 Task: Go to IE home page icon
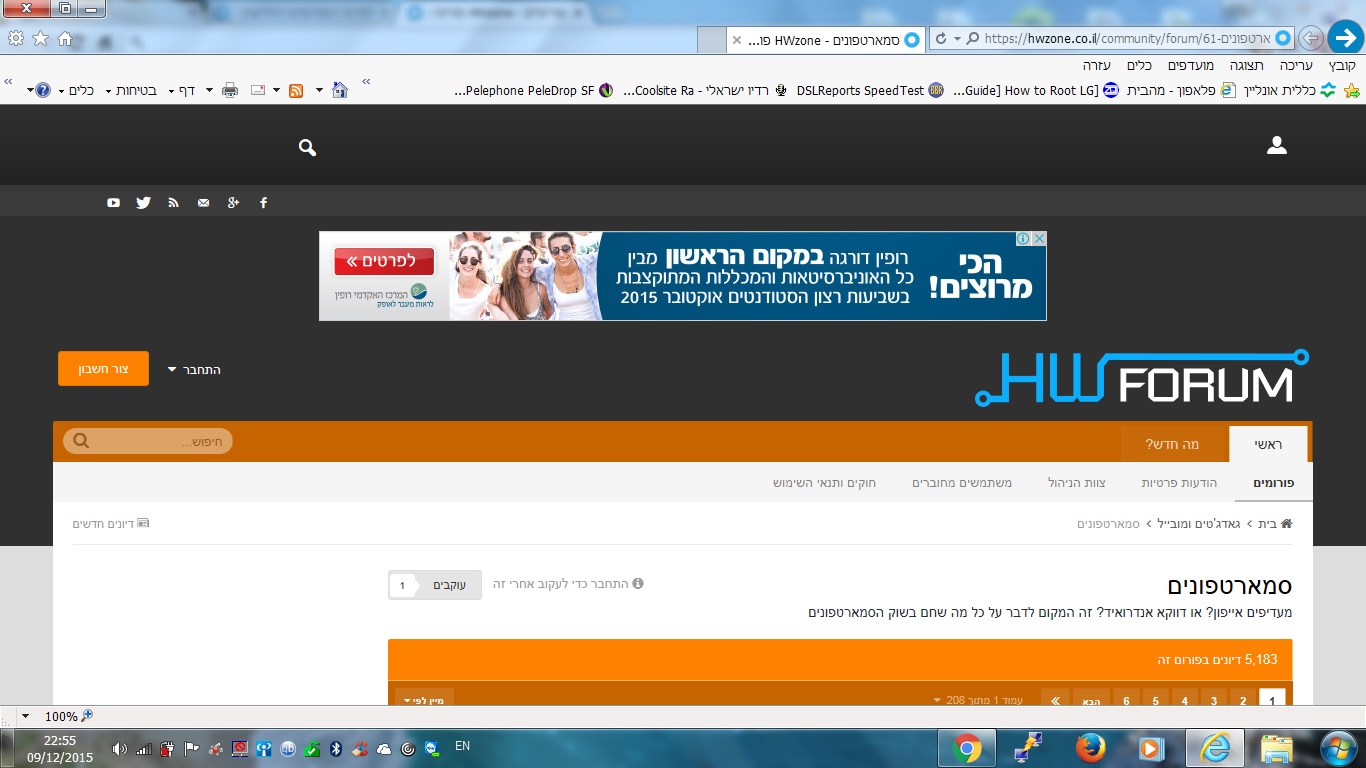click(x=65, y=38)
